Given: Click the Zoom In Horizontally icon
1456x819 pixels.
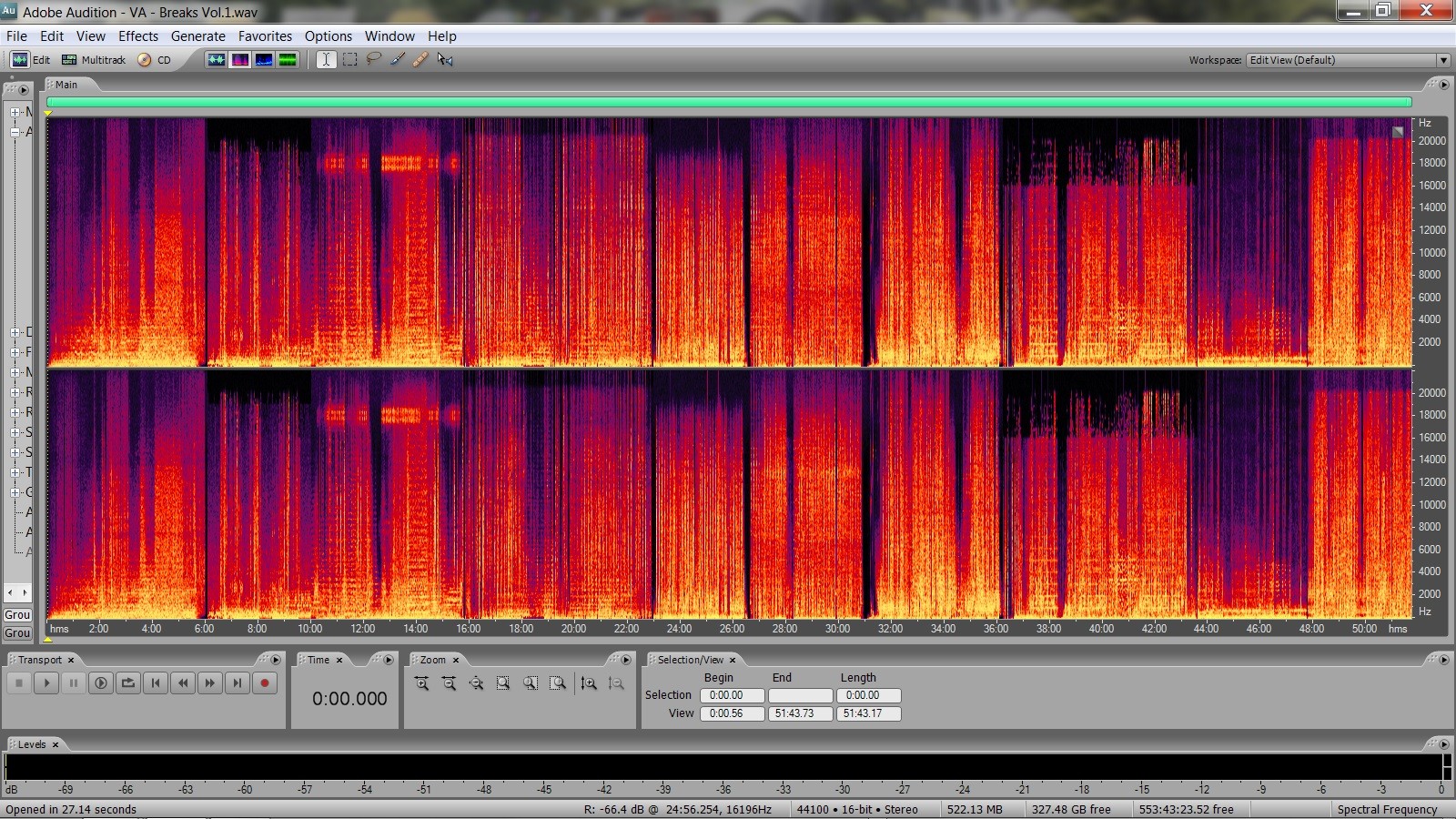Looking at the screenshot, I should pyautogui.click(x=421, y=683).
